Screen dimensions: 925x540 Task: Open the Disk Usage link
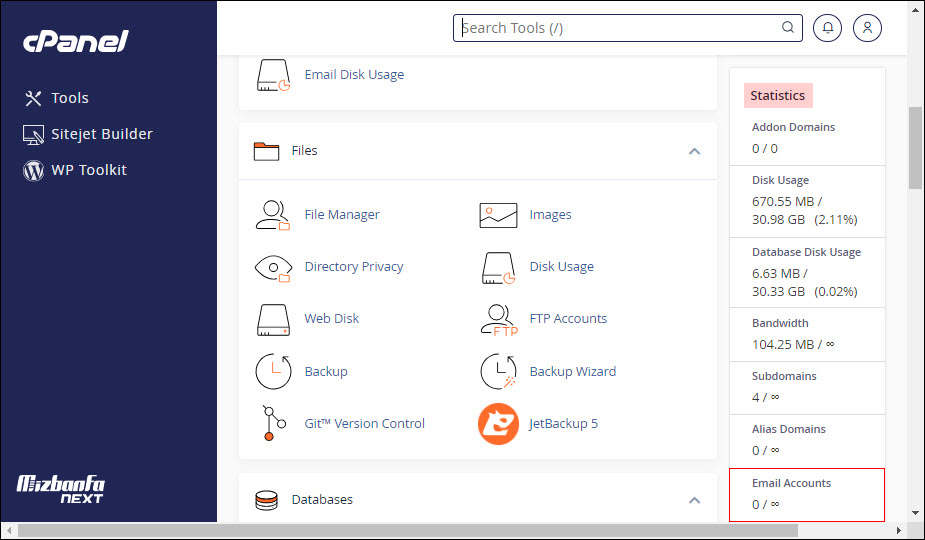[x=561, y=267]
